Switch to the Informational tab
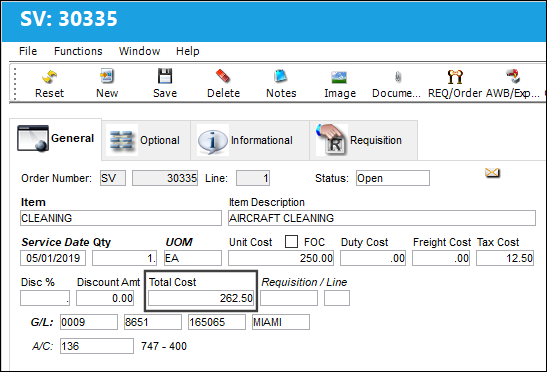Screen dimensions: 547x372 250,140
